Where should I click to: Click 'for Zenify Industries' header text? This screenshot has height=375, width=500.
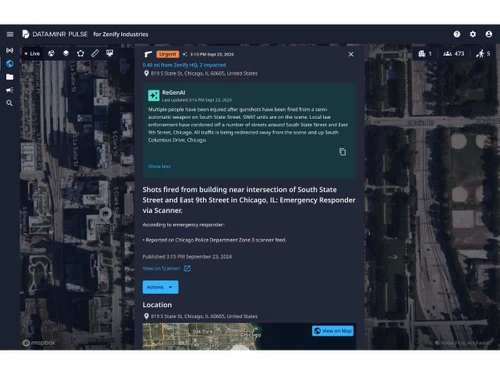121,34
